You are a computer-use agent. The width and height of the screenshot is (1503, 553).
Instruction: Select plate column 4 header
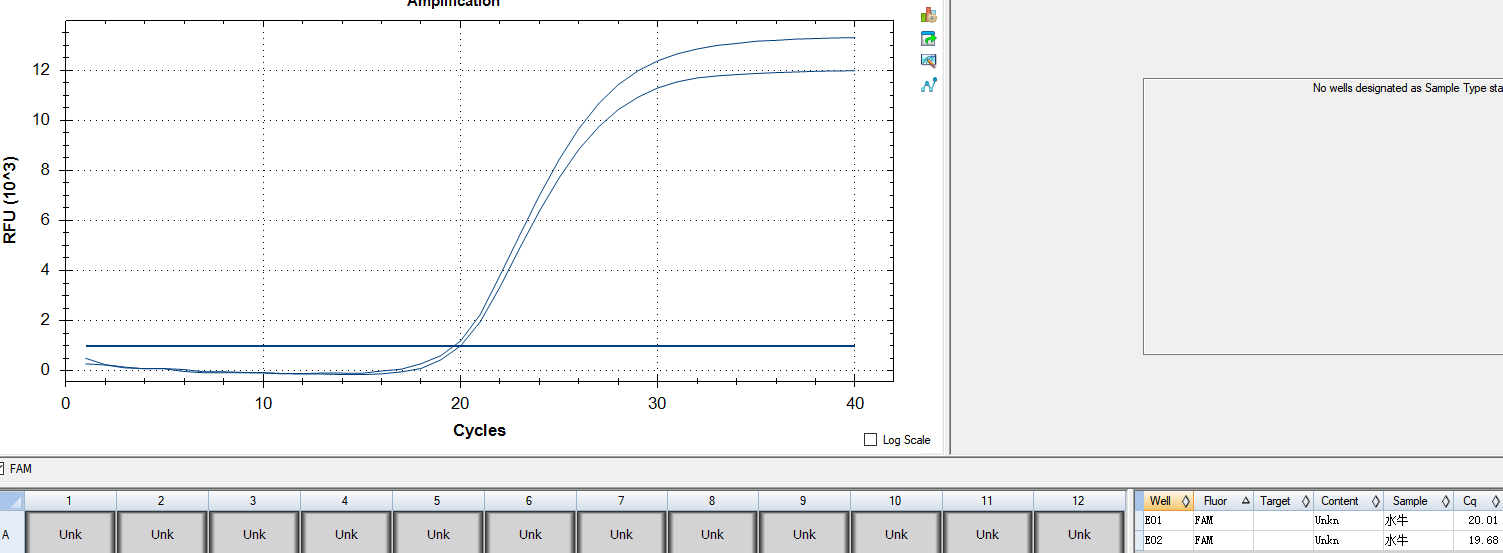(346, 501)
